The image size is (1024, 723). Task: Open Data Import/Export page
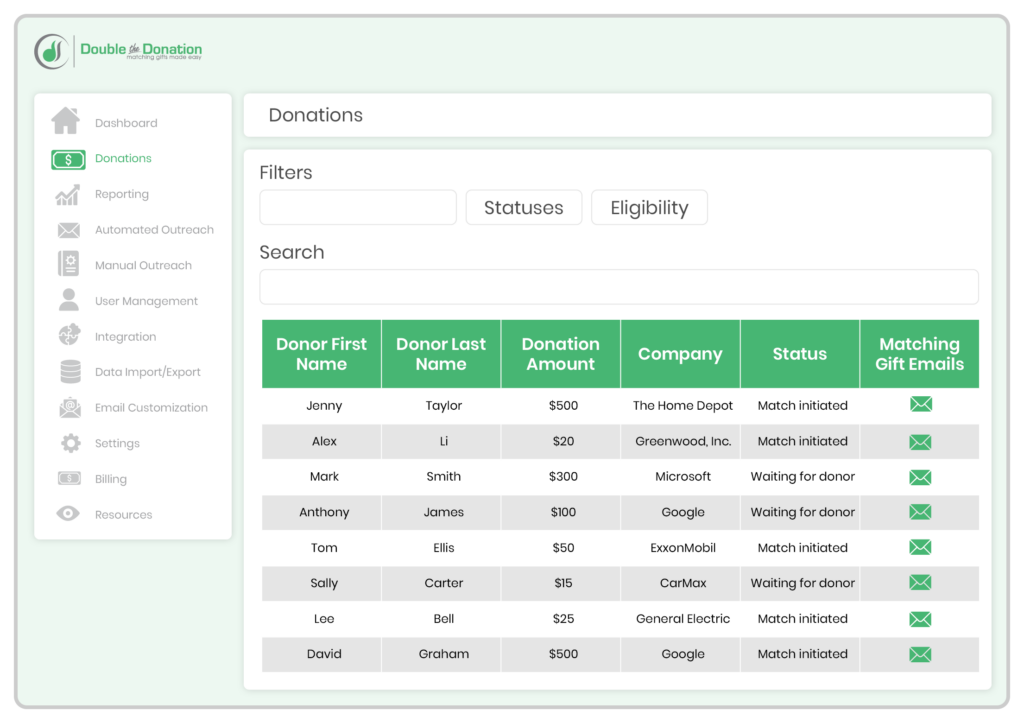[148, 372]
